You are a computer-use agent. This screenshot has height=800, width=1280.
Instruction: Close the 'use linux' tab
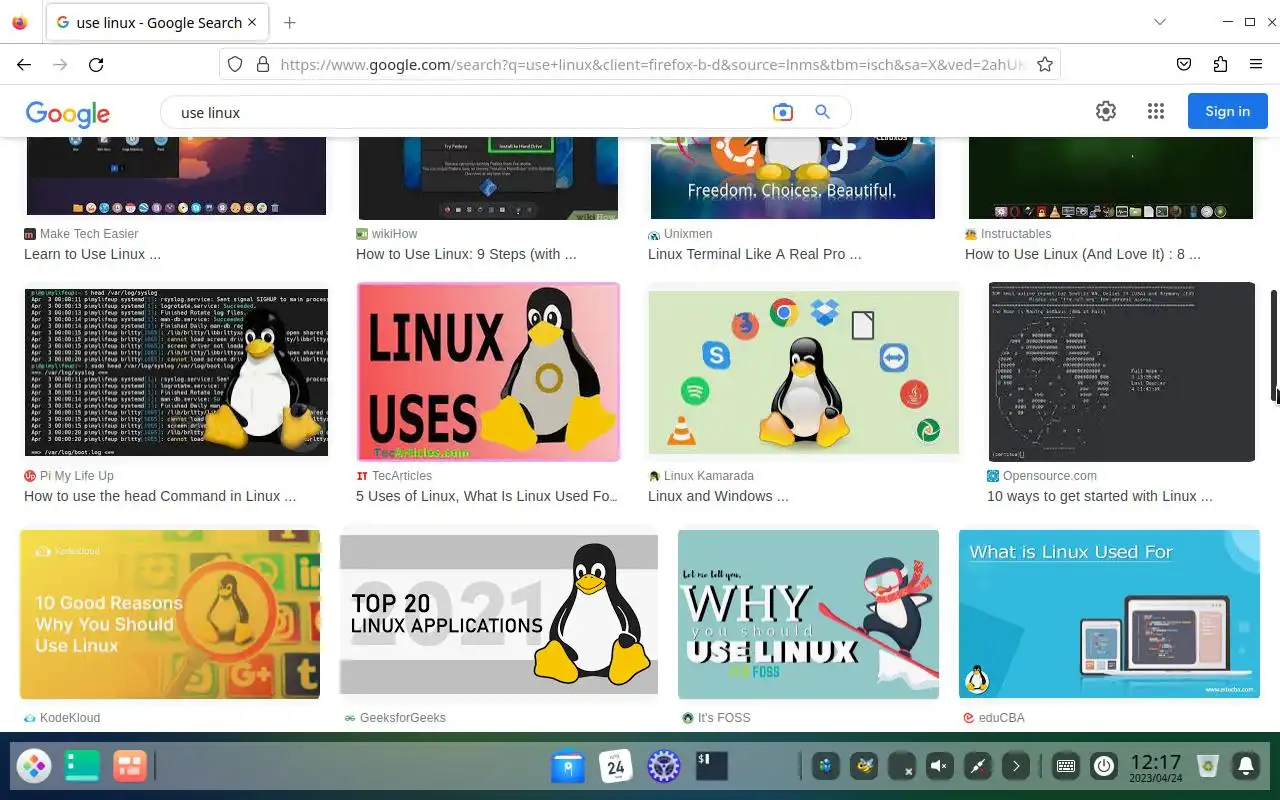[x=252, y=22]
